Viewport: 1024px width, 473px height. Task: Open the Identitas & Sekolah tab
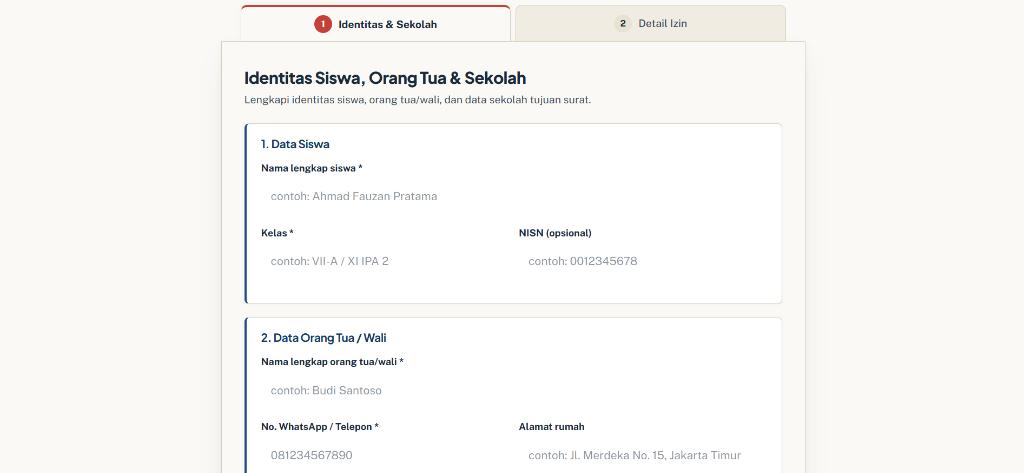(x=376, y=24)
